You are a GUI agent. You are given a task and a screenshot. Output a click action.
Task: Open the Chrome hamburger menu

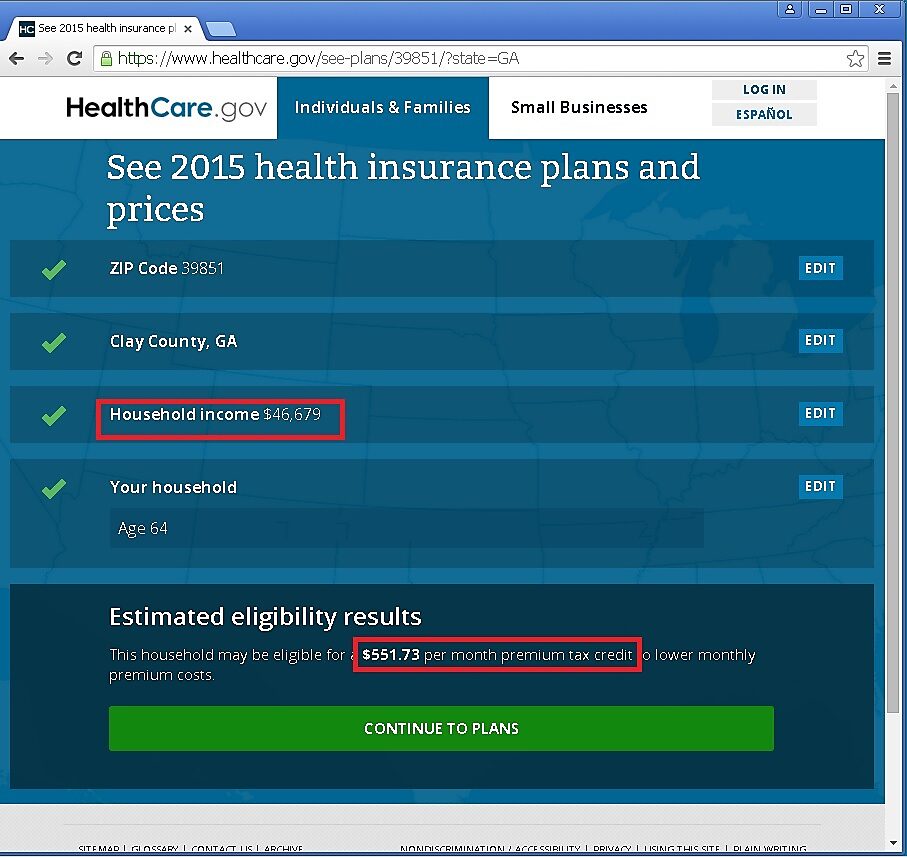click(885, 59)
